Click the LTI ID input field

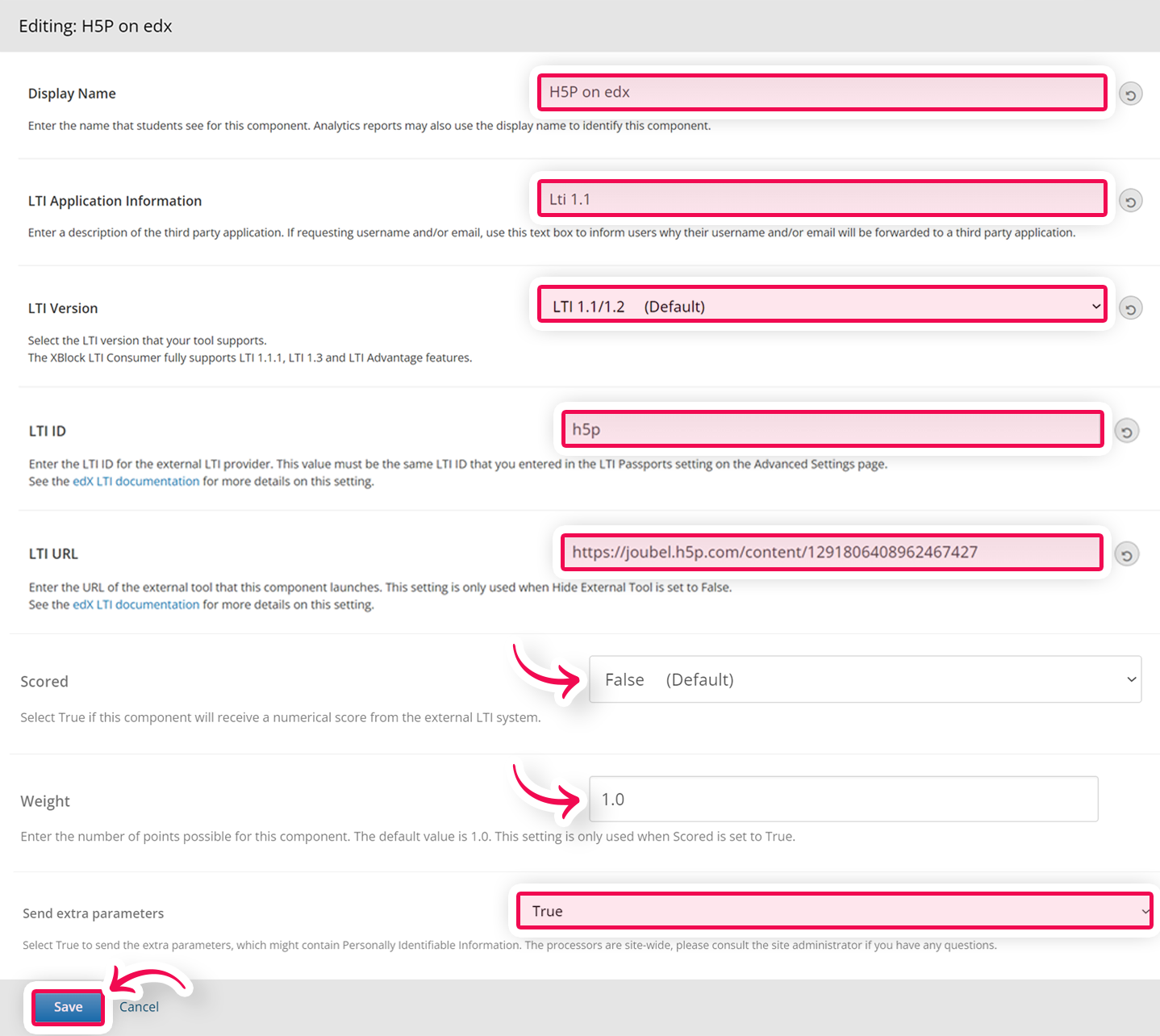(832, 429)
